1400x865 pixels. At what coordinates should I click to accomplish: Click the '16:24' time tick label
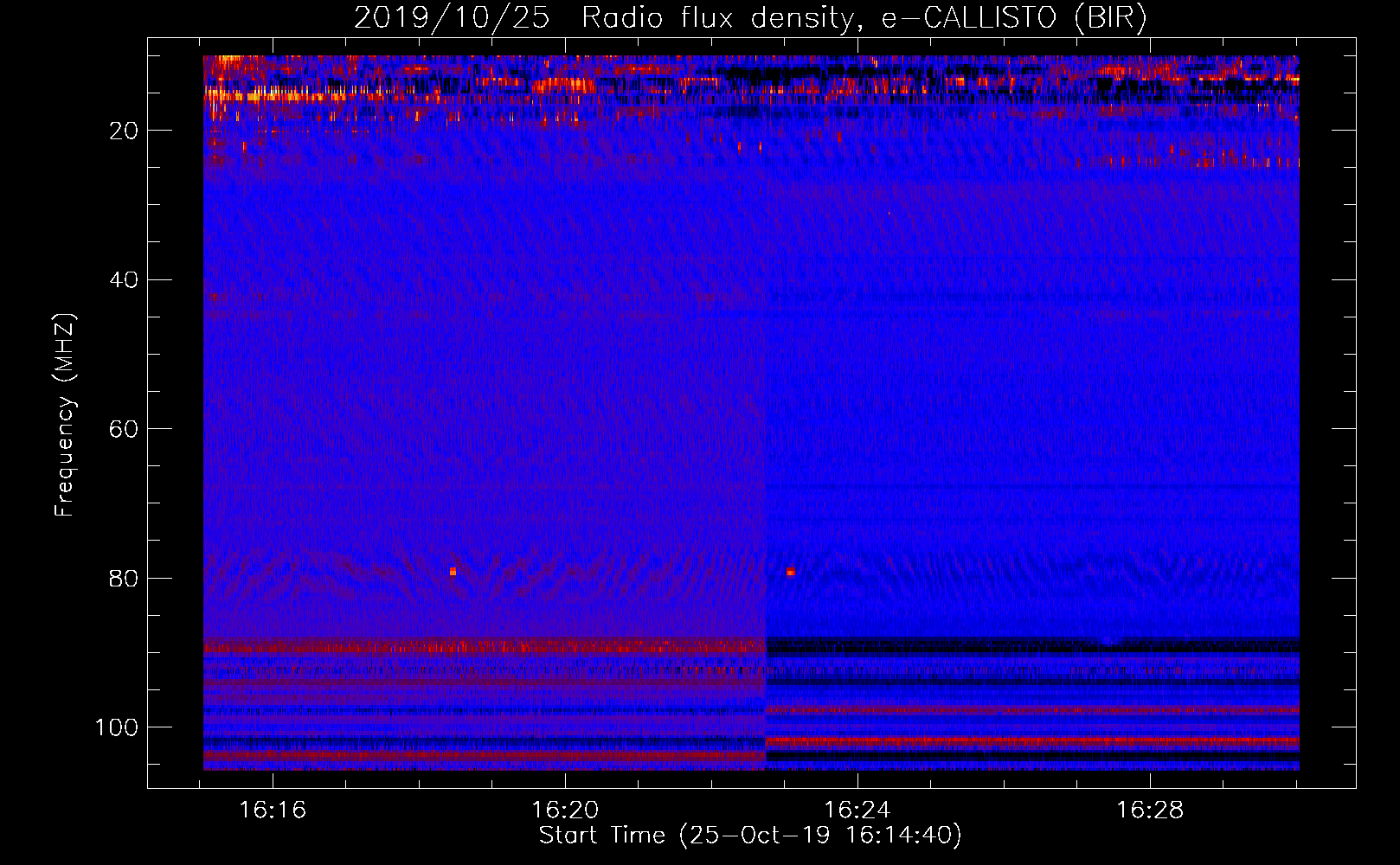tap(857, 810)
